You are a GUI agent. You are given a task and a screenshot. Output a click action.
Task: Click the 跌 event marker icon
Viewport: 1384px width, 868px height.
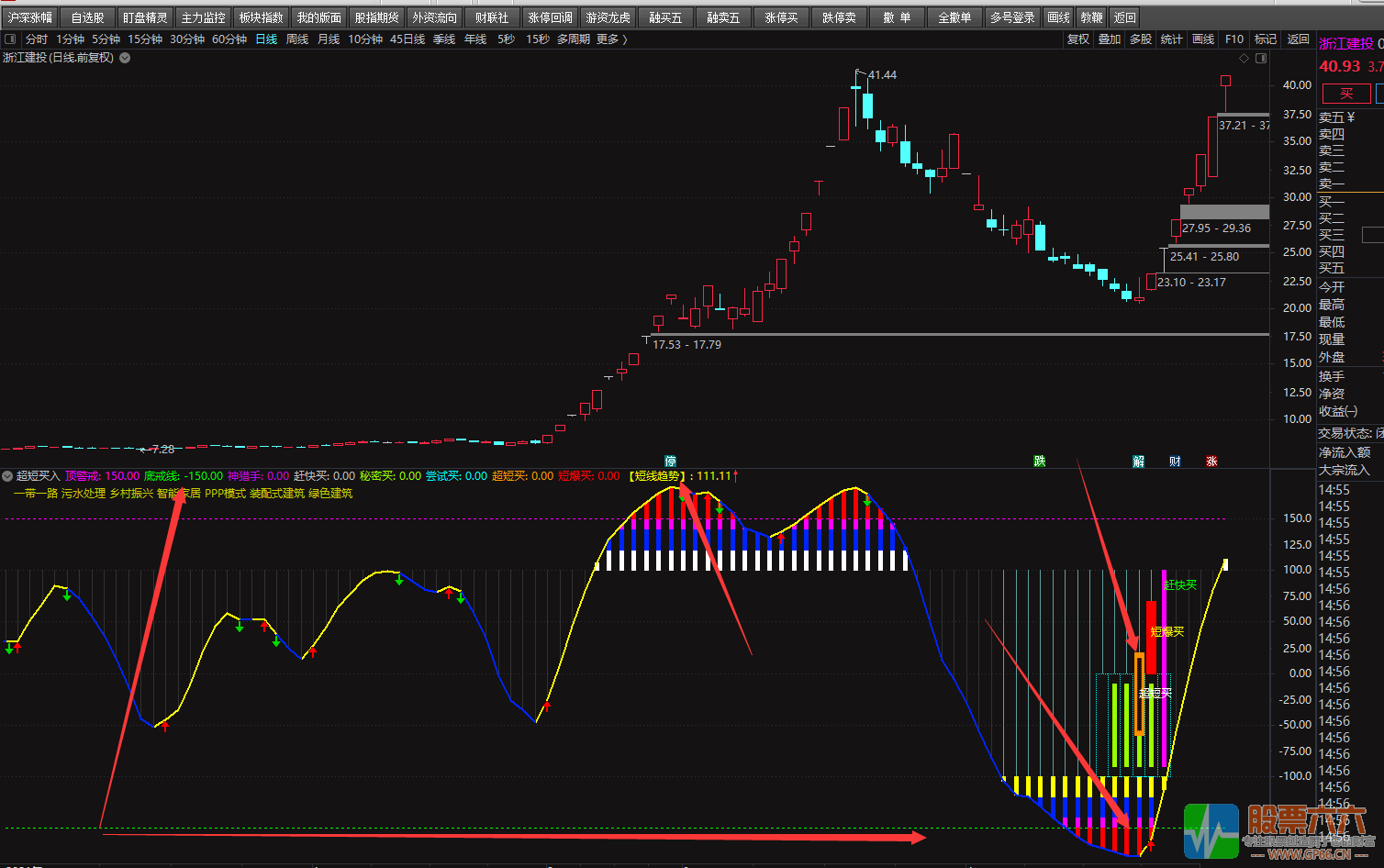pyautogui.click(x=1039, y=462)
